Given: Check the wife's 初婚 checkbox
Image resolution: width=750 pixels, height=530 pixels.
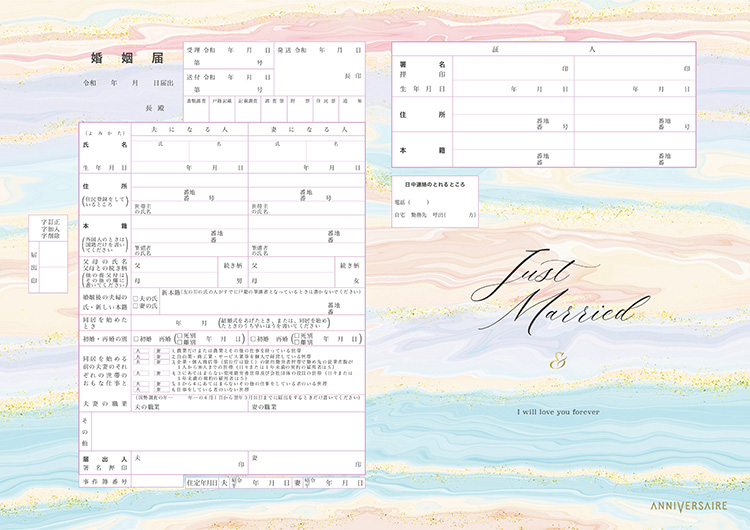Looking at the screenshot, I should click(x=253, y=339).
